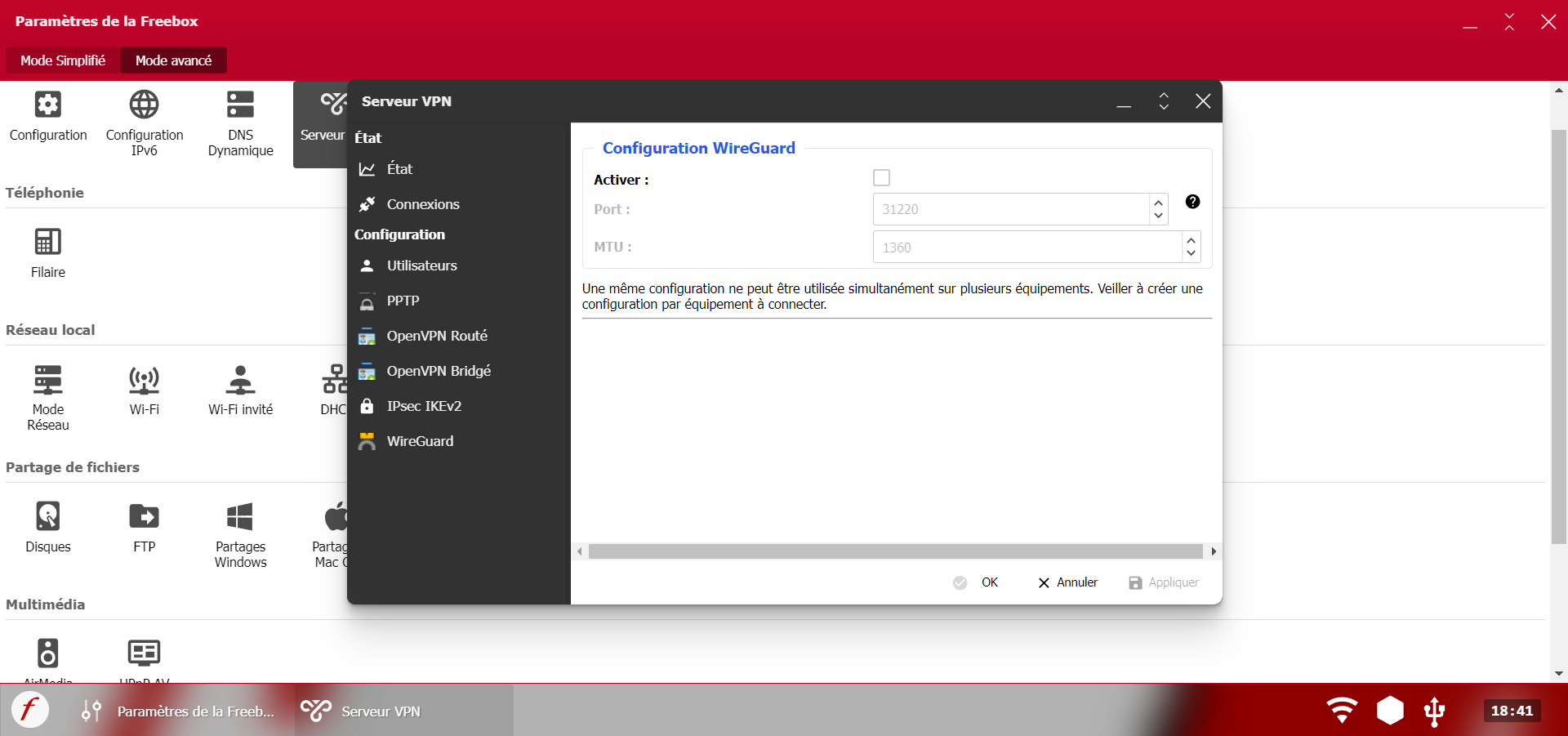The height and width of the screenshot is (736, 1568).
Task: Click horizontal scrollbar in VPN dialog
Action: [x=896, y=551]
